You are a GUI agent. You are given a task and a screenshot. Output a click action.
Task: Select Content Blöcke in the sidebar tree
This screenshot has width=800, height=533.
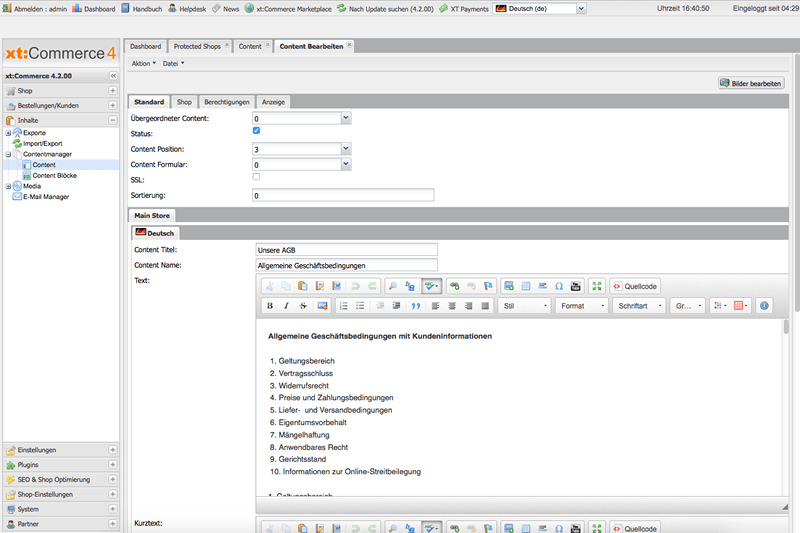point(55,175)
